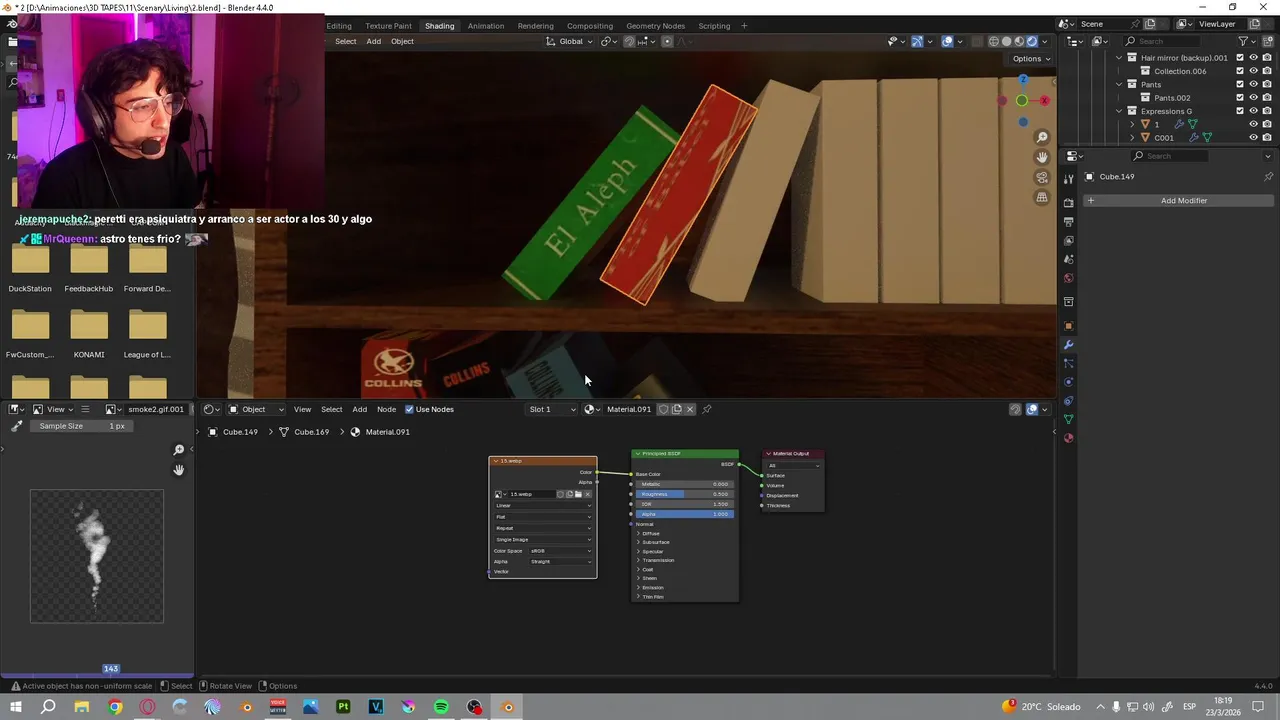This screenshot has width=1280, height=720.
Task: Click the viewport zoom magnifier gizmo
Action: [x=1042, y=137]
